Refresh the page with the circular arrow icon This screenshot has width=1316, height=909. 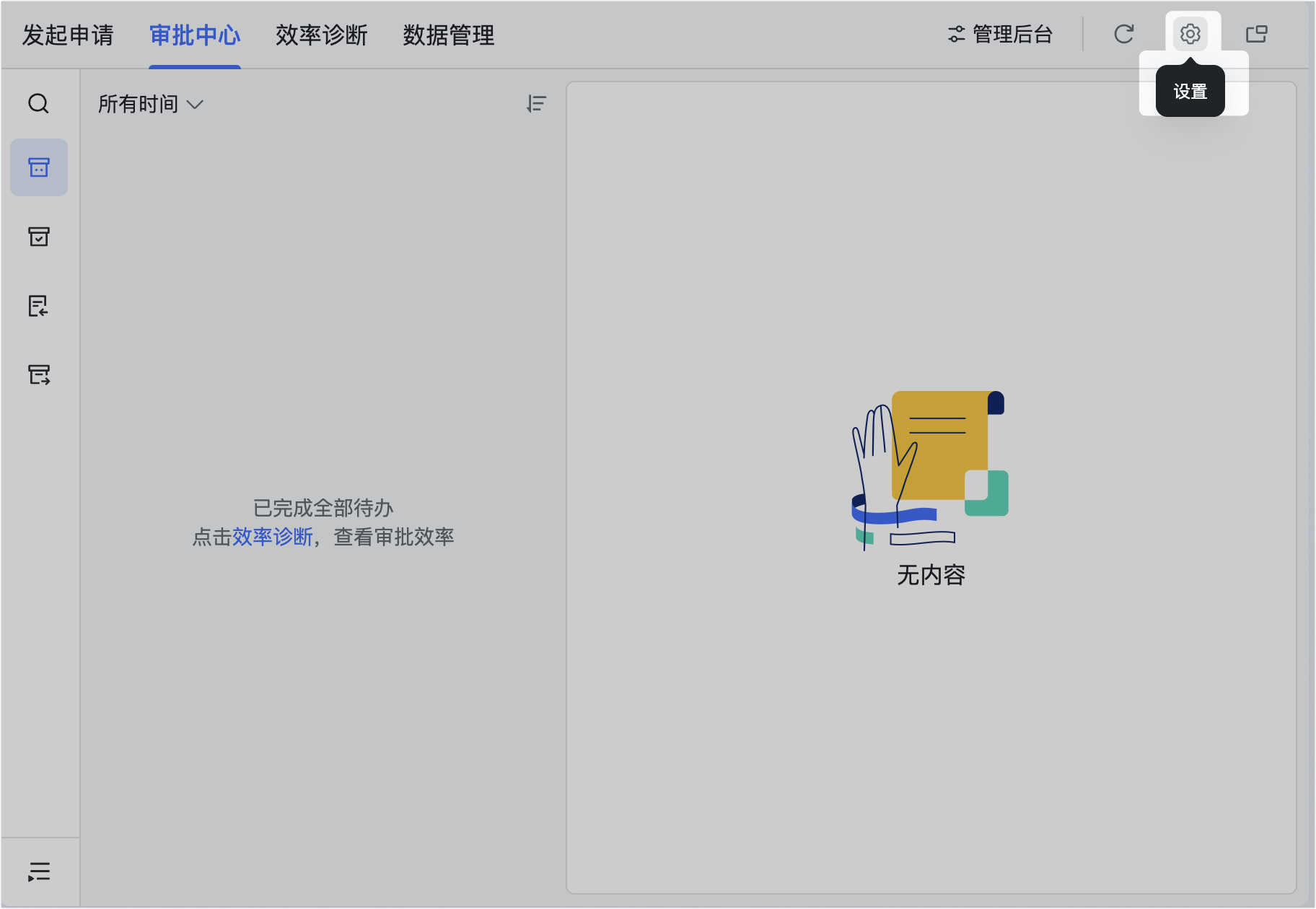click(1123, 34)
